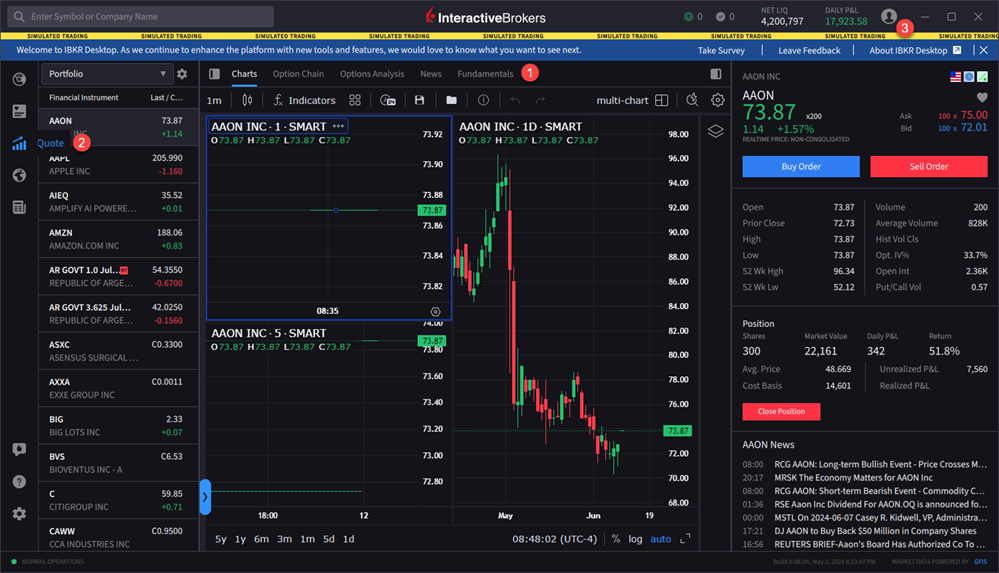Open the Fundamentals tab
Screen dimensions: 999x573
(485, 74)
